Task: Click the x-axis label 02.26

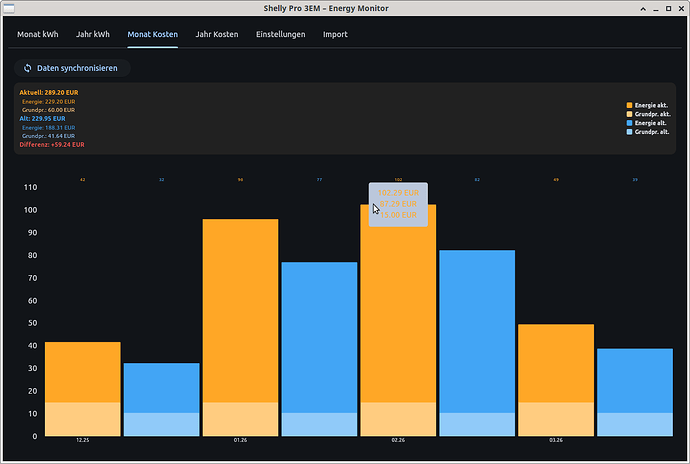Action: 398,440
